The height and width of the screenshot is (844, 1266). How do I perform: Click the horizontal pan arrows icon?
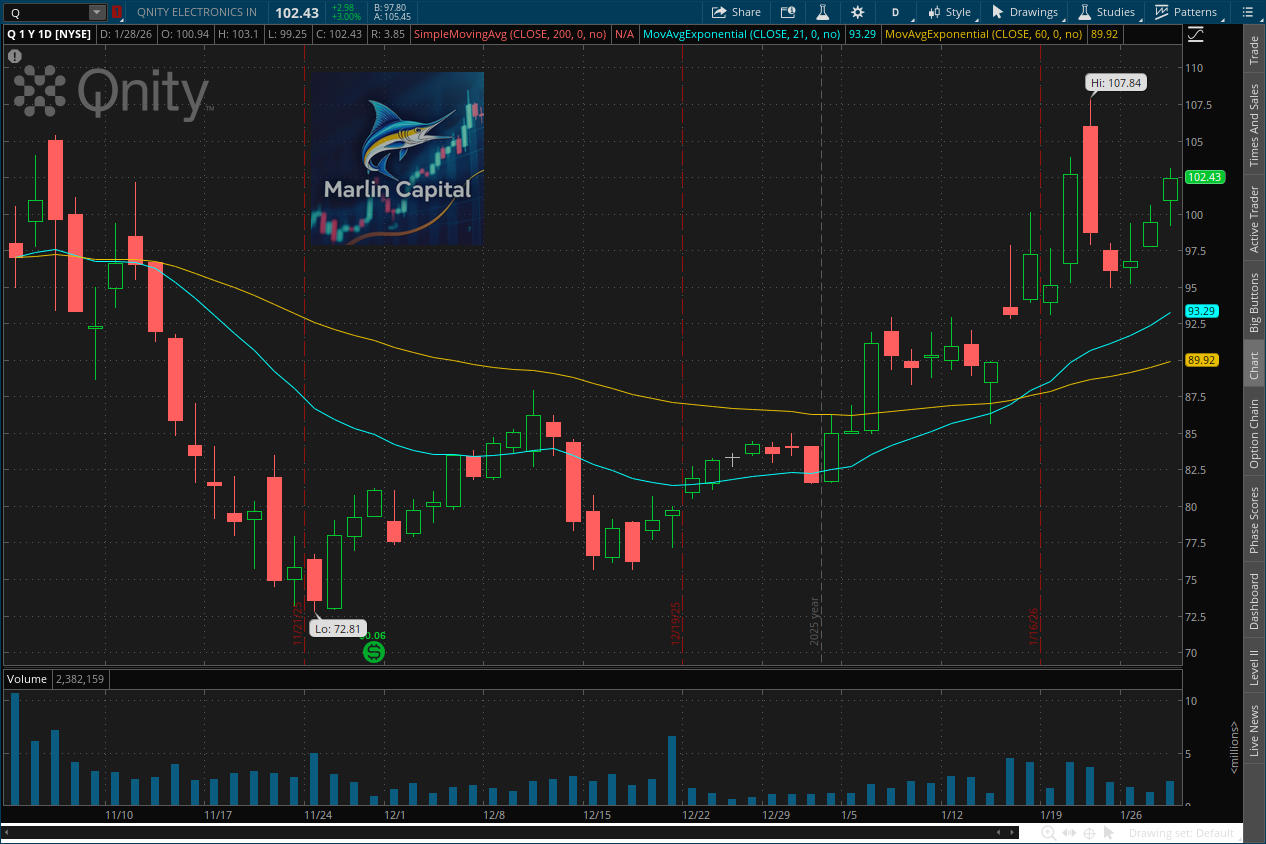(x=1070, y=833)
